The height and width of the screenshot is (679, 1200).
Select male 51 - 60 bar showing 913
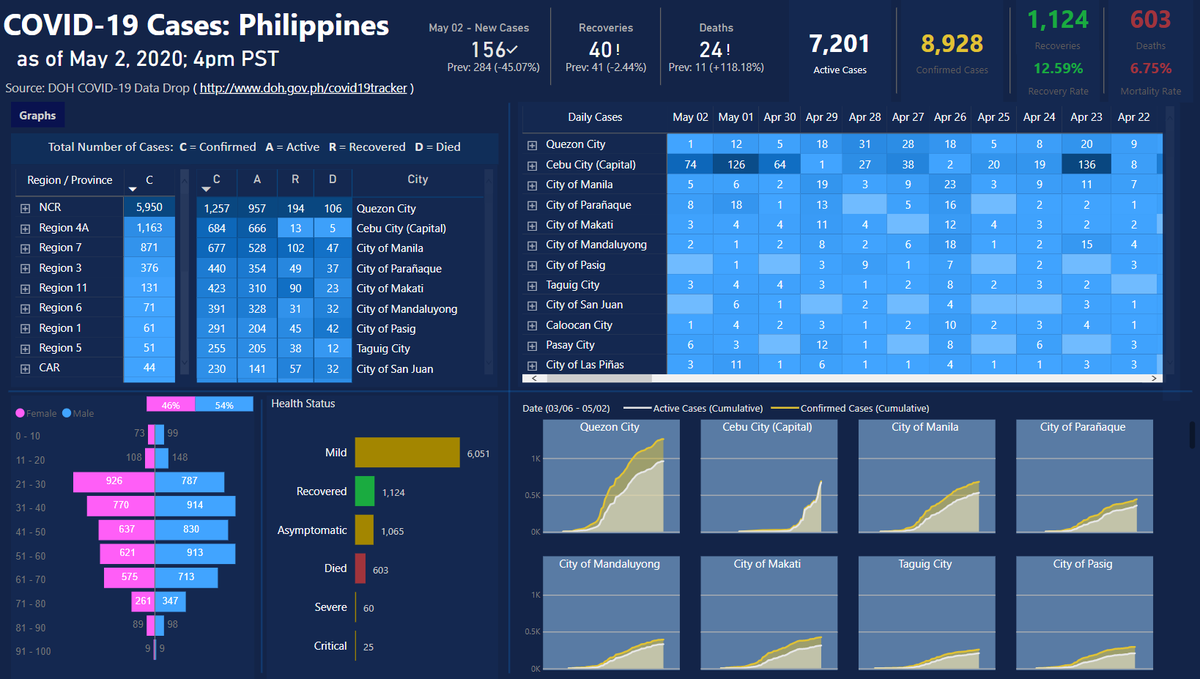[195, 554]
